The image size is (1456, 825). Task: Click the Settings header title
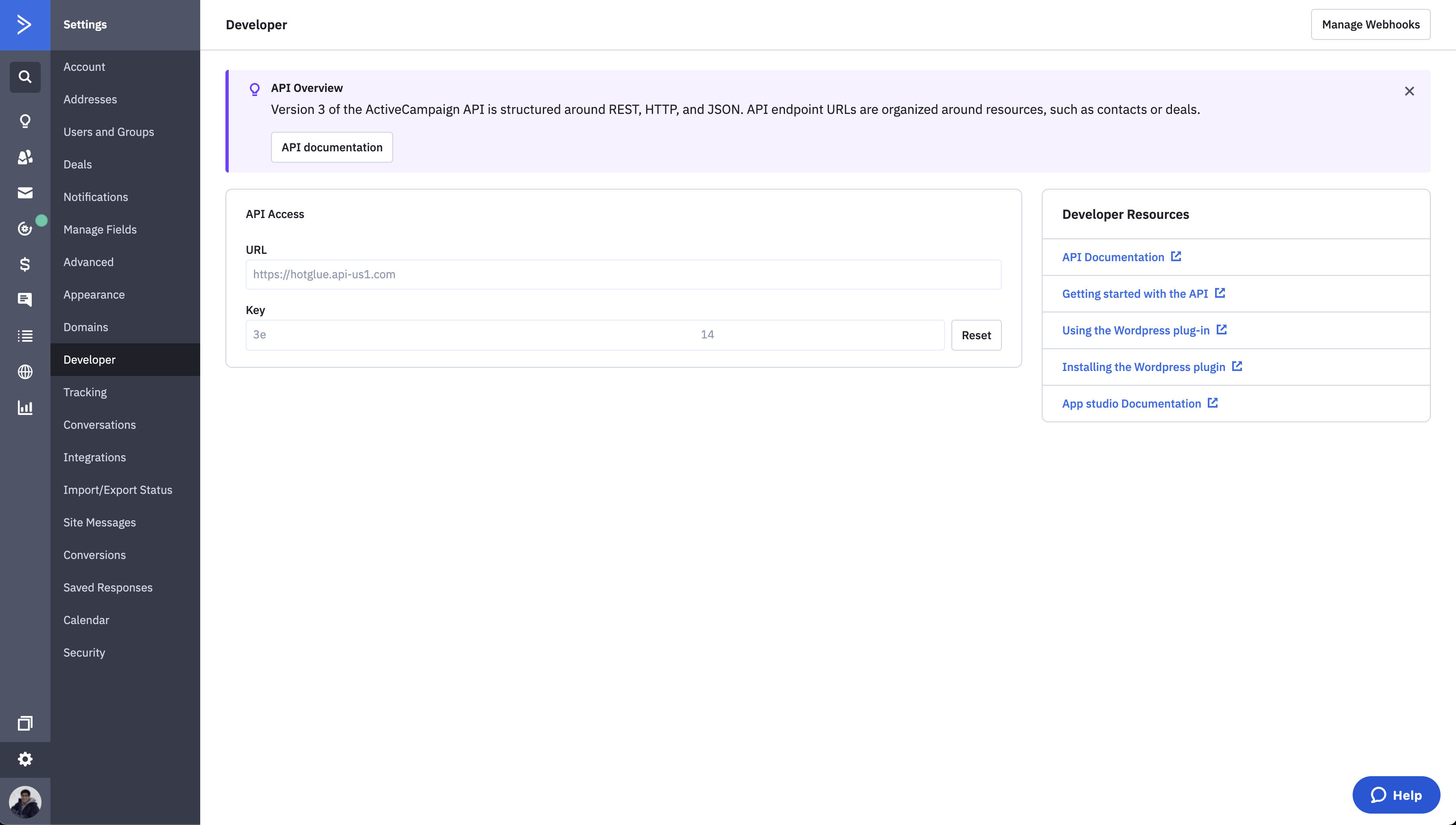(x=85, y=24)
